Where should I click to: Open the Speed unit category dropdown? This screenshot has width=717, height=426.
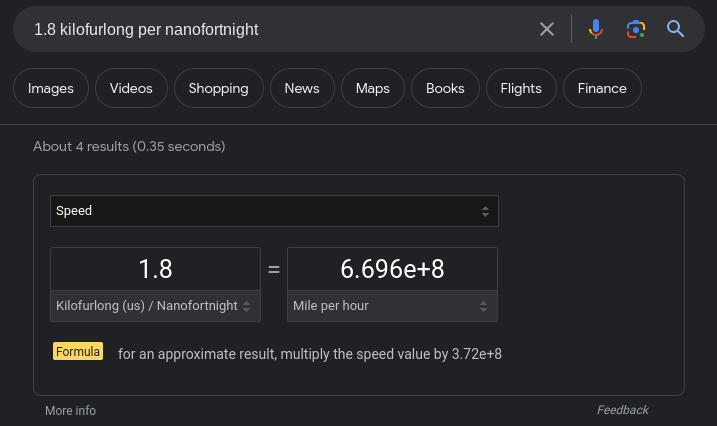point(274,211)
